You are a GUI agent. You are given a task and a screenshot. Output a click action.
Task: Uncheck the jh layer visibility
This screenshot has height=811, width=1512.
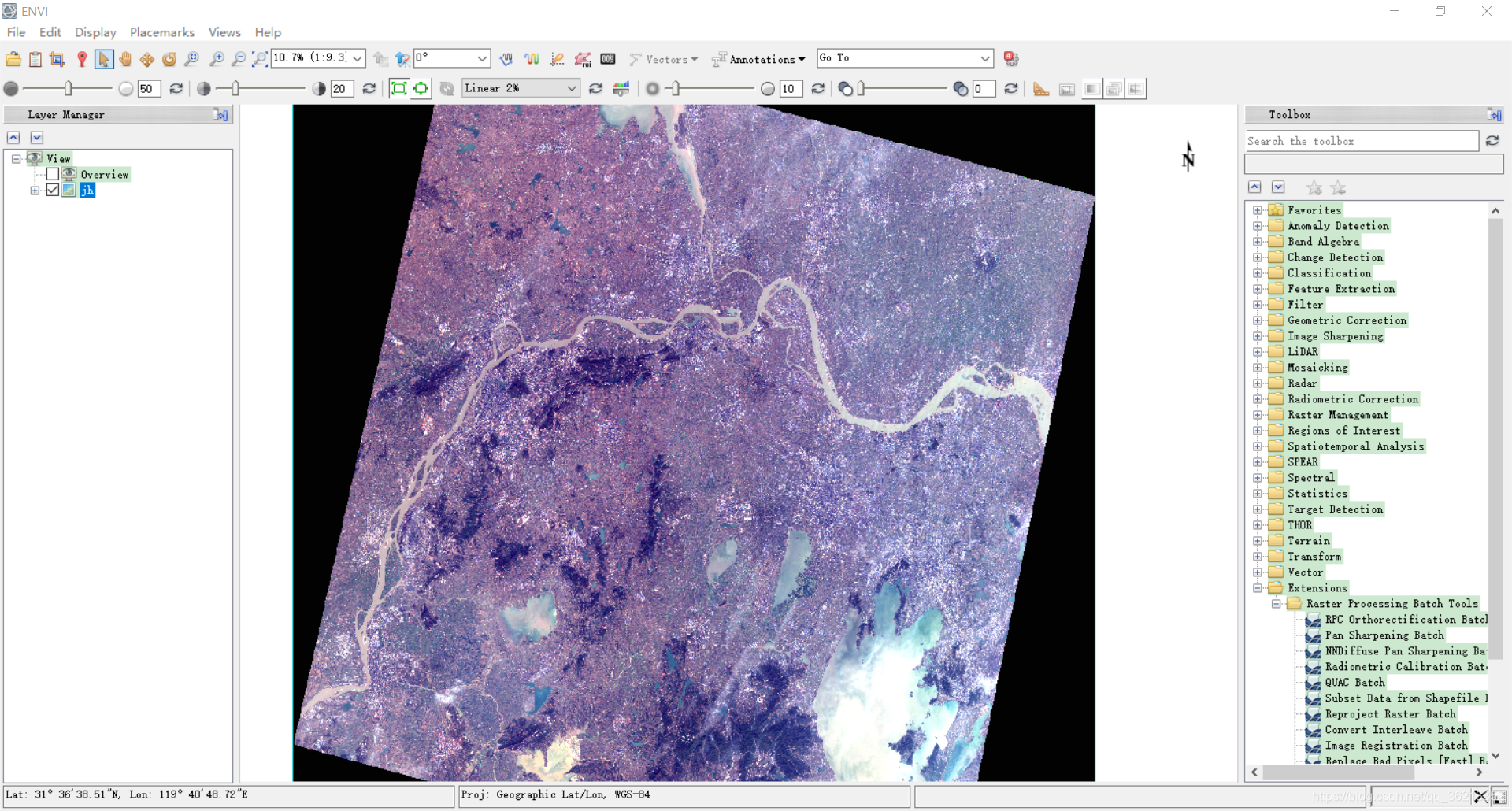[53, 190]
